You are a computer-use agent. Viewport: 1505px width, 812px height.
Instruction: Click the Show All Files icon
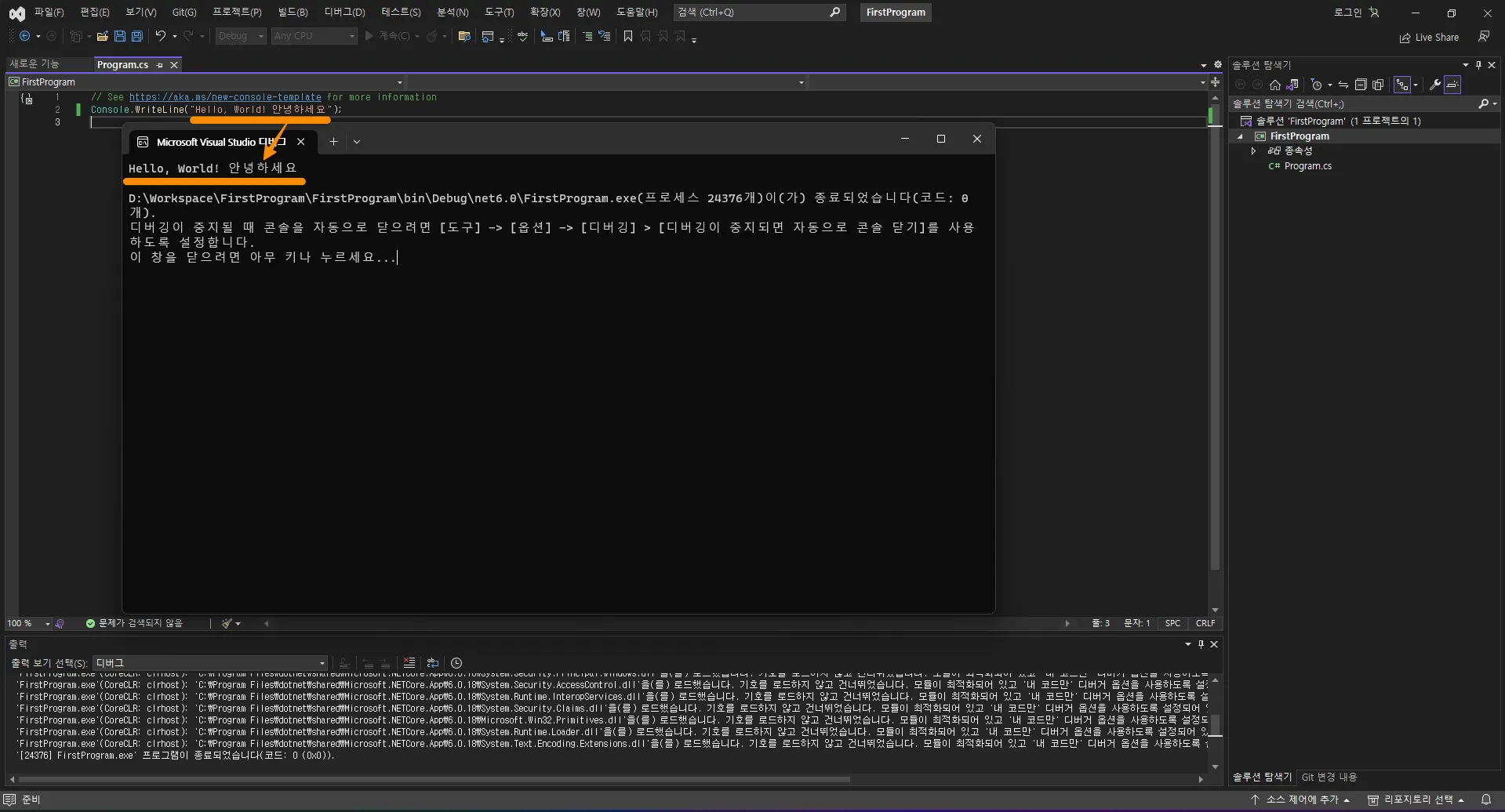point(1378,85)
